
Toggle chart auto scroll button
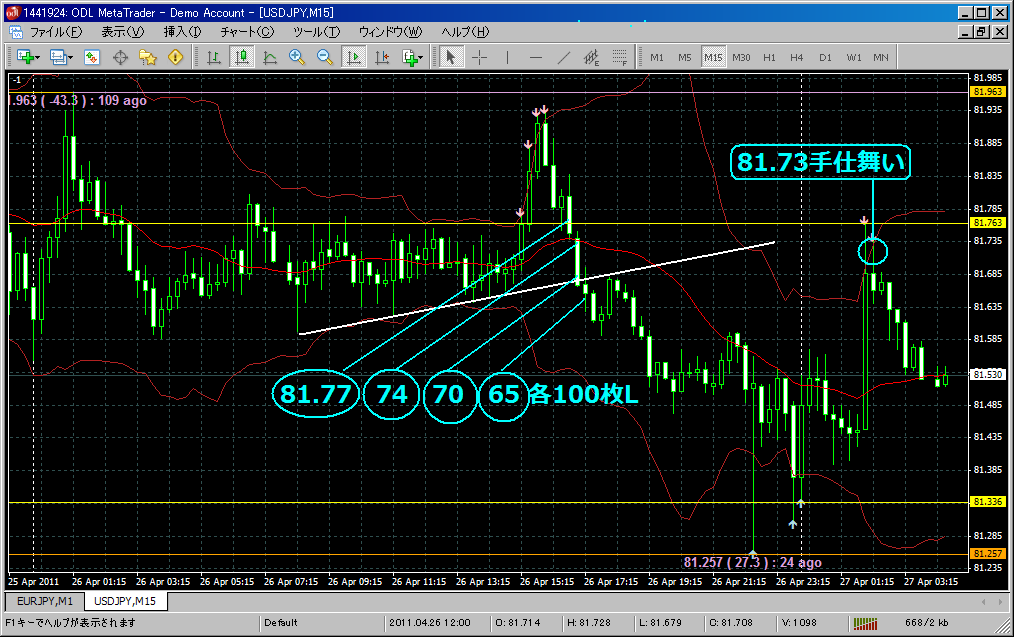(x=353, y=57)
